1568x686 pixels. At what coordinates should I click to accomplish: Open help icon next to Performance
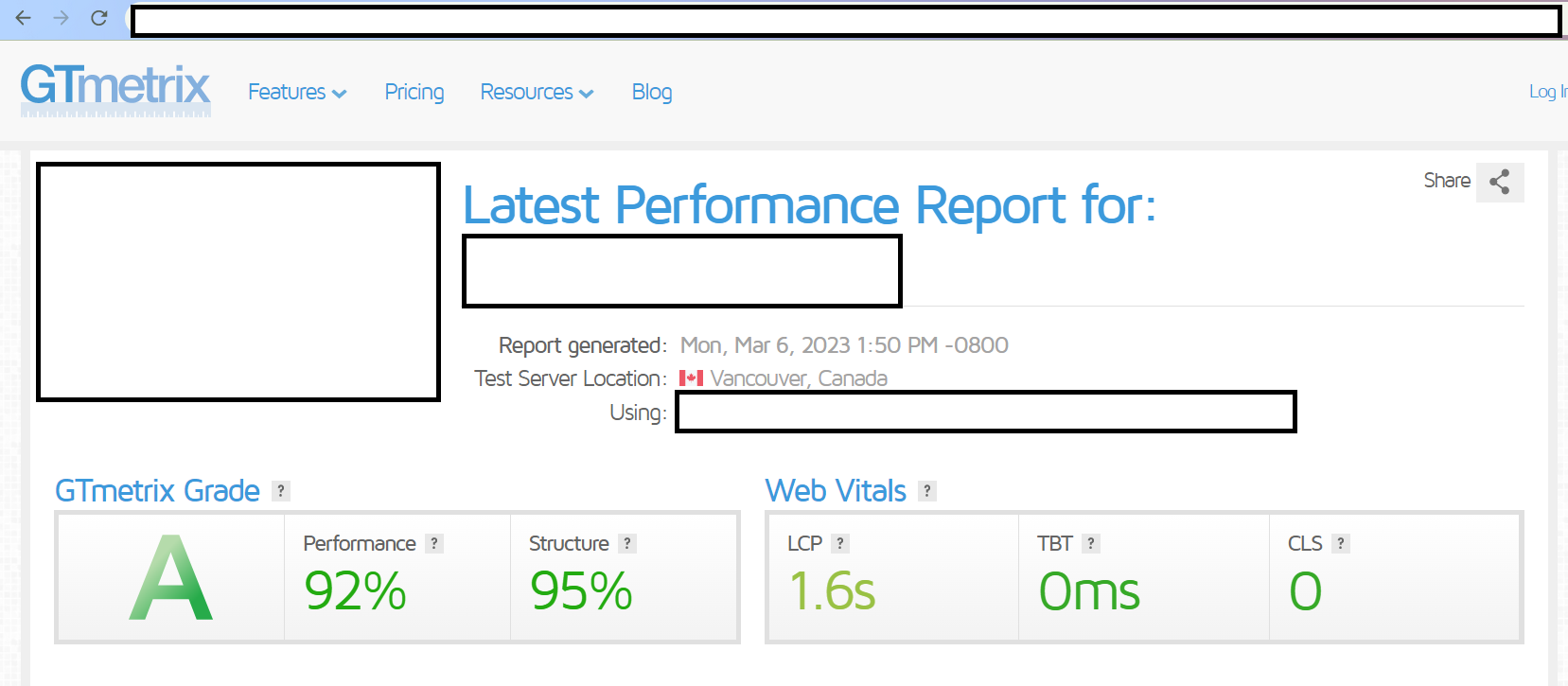[x=434, y=543]
